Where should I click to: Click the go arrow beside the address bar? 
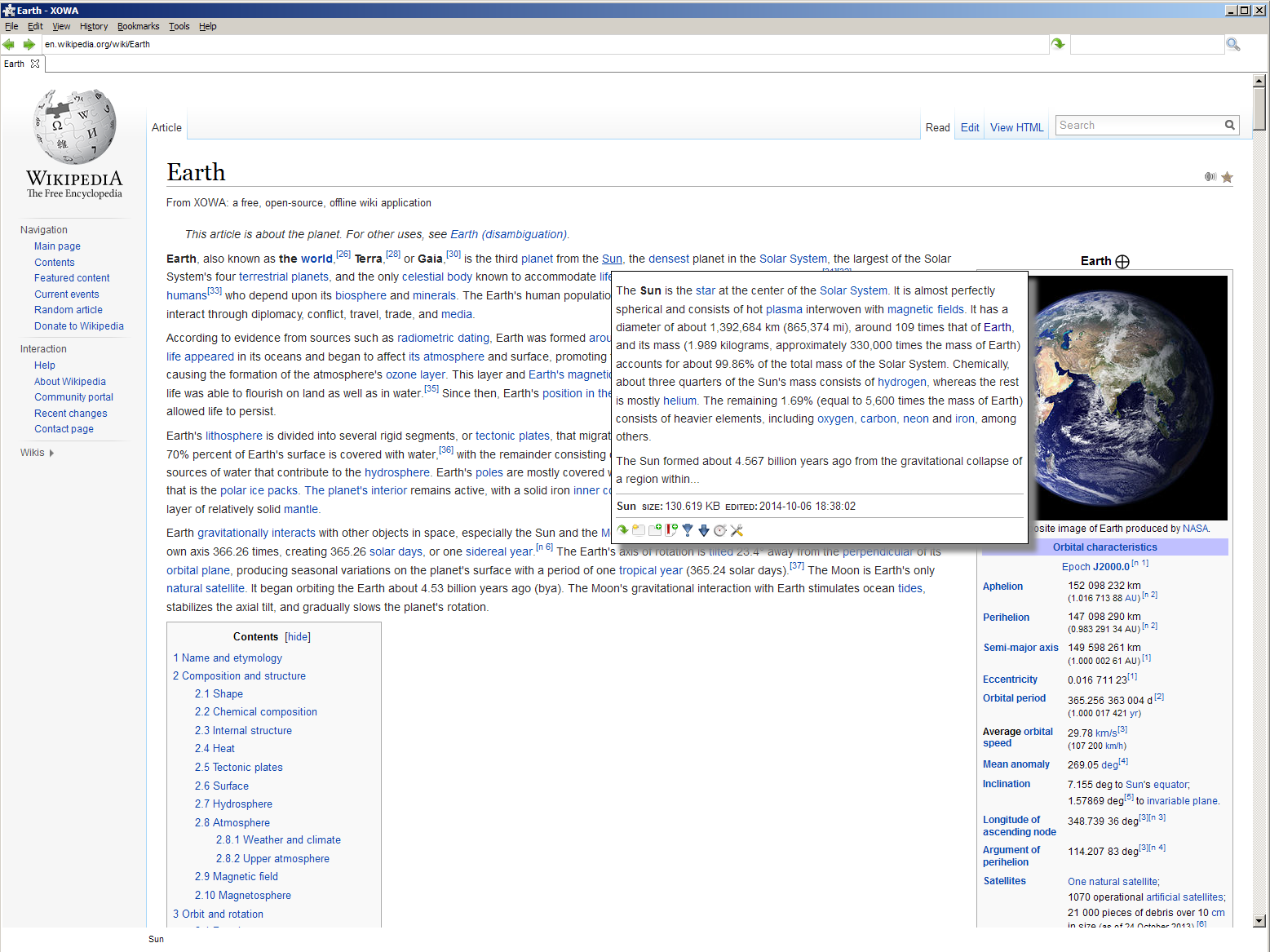point(1058,44)
